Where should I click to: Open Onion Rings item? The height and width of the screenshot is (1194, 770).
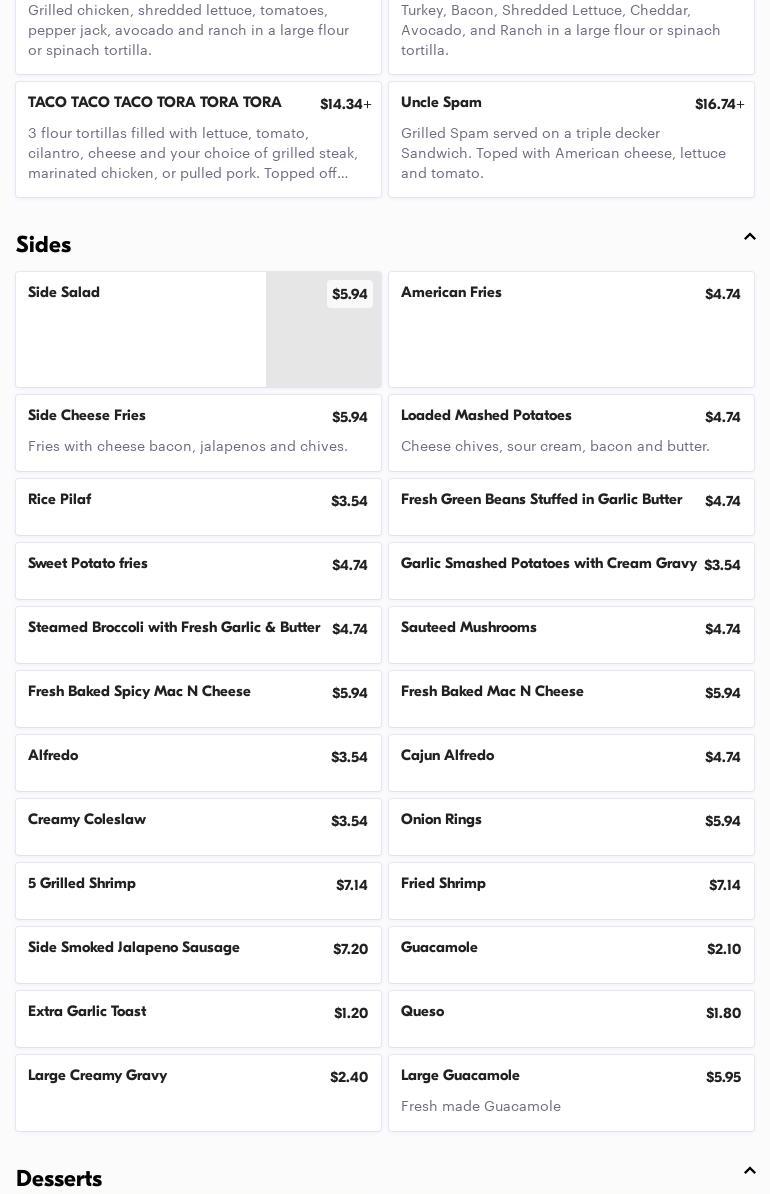point(571,826)
